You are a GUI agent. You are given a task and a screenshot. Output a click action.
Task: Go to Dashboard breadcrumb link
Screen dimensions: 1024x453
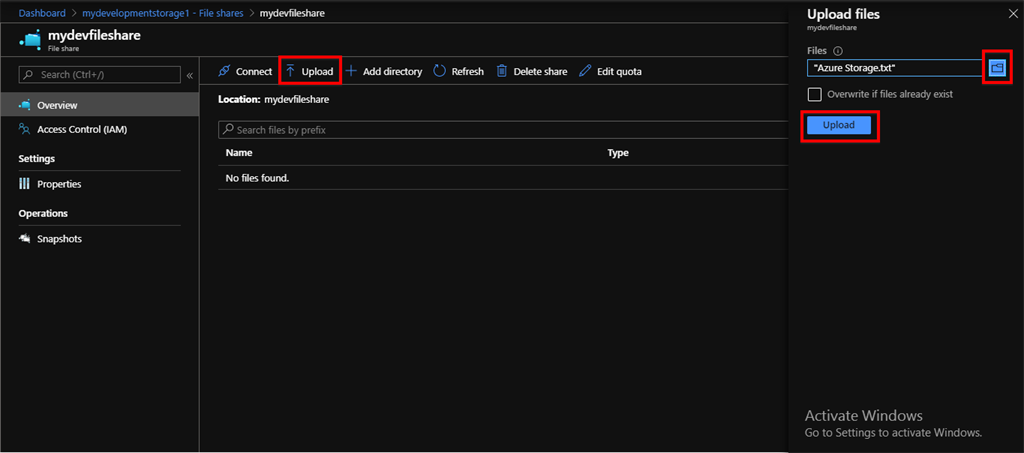pos(41,13)
